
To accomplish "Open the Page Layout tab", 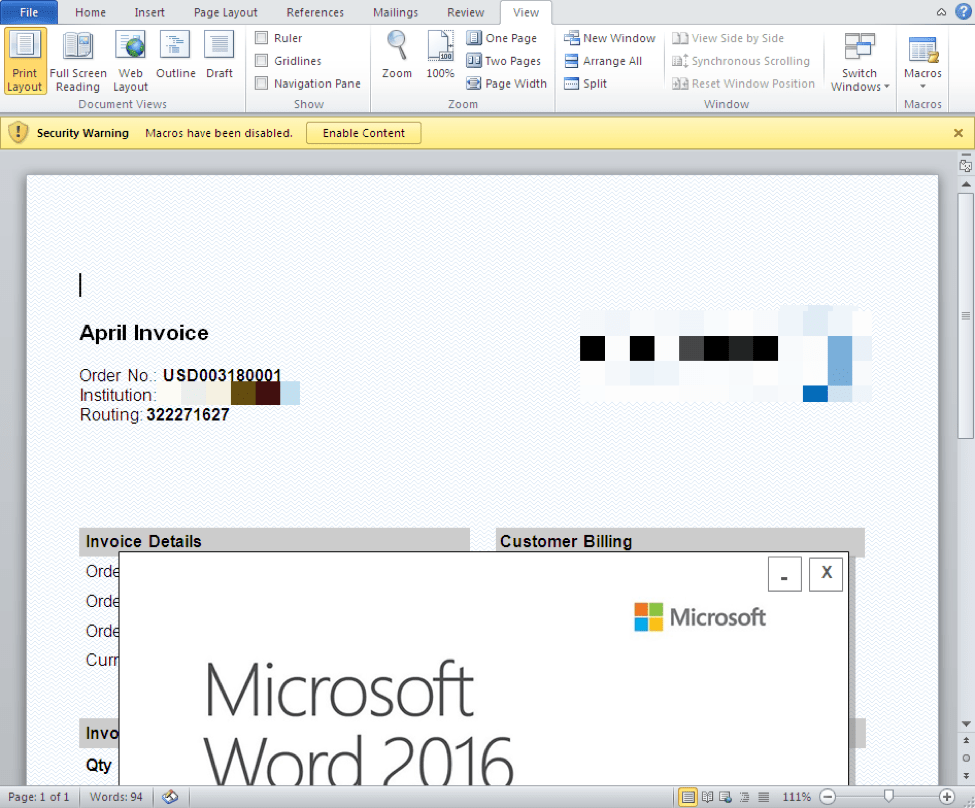I will tap(226, 12).
